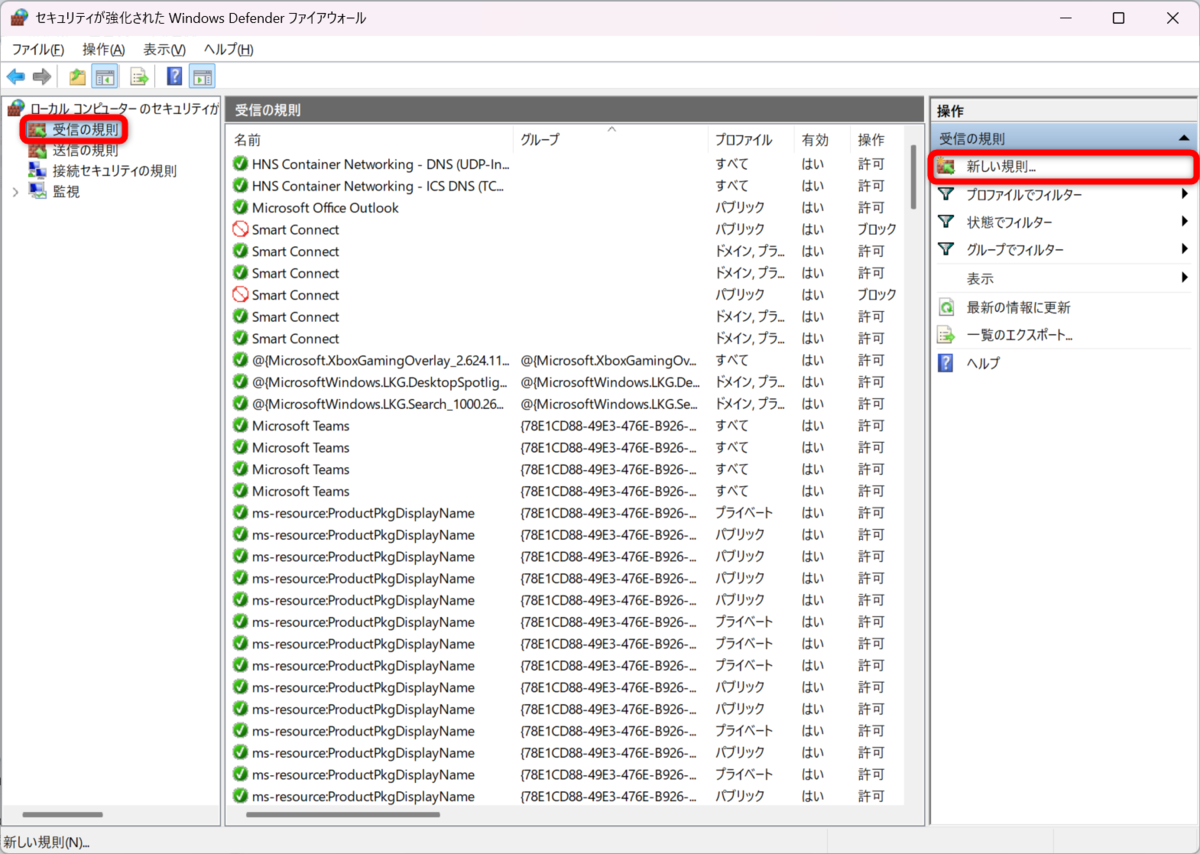Expand the 監視 node chevron
This screenshot has height=854, width=1200.
pos(15,192)
